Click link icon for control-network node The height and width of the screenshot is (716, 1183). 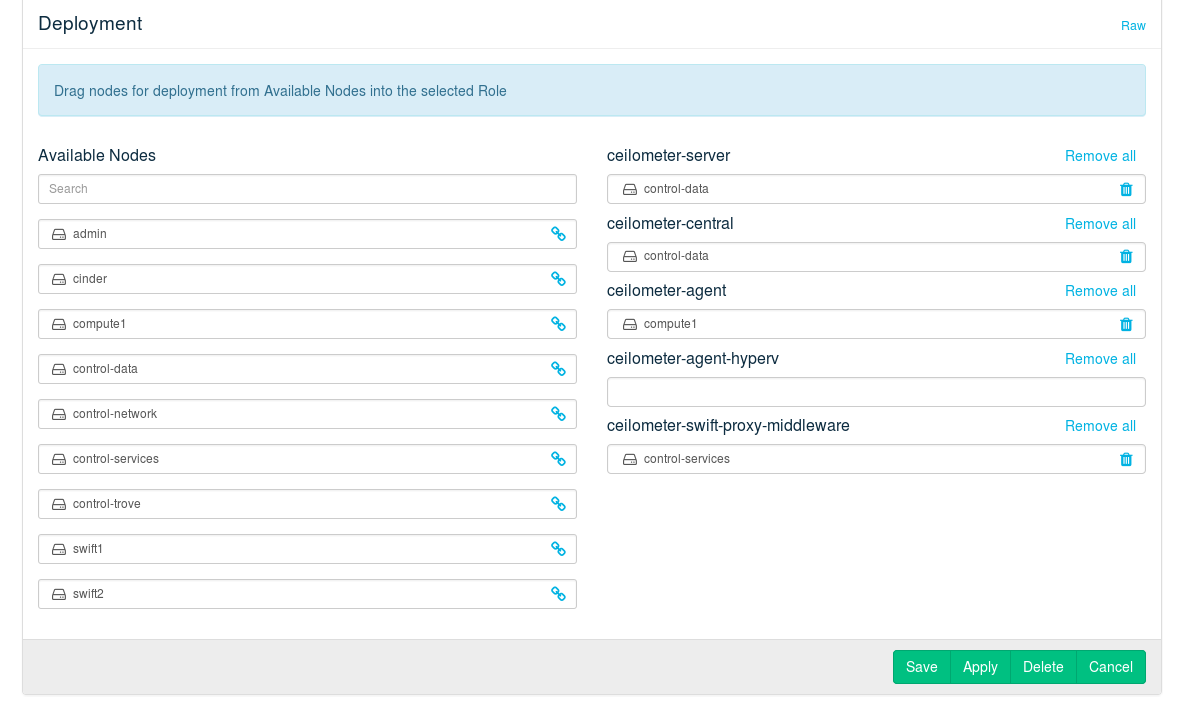pos(558,414)
